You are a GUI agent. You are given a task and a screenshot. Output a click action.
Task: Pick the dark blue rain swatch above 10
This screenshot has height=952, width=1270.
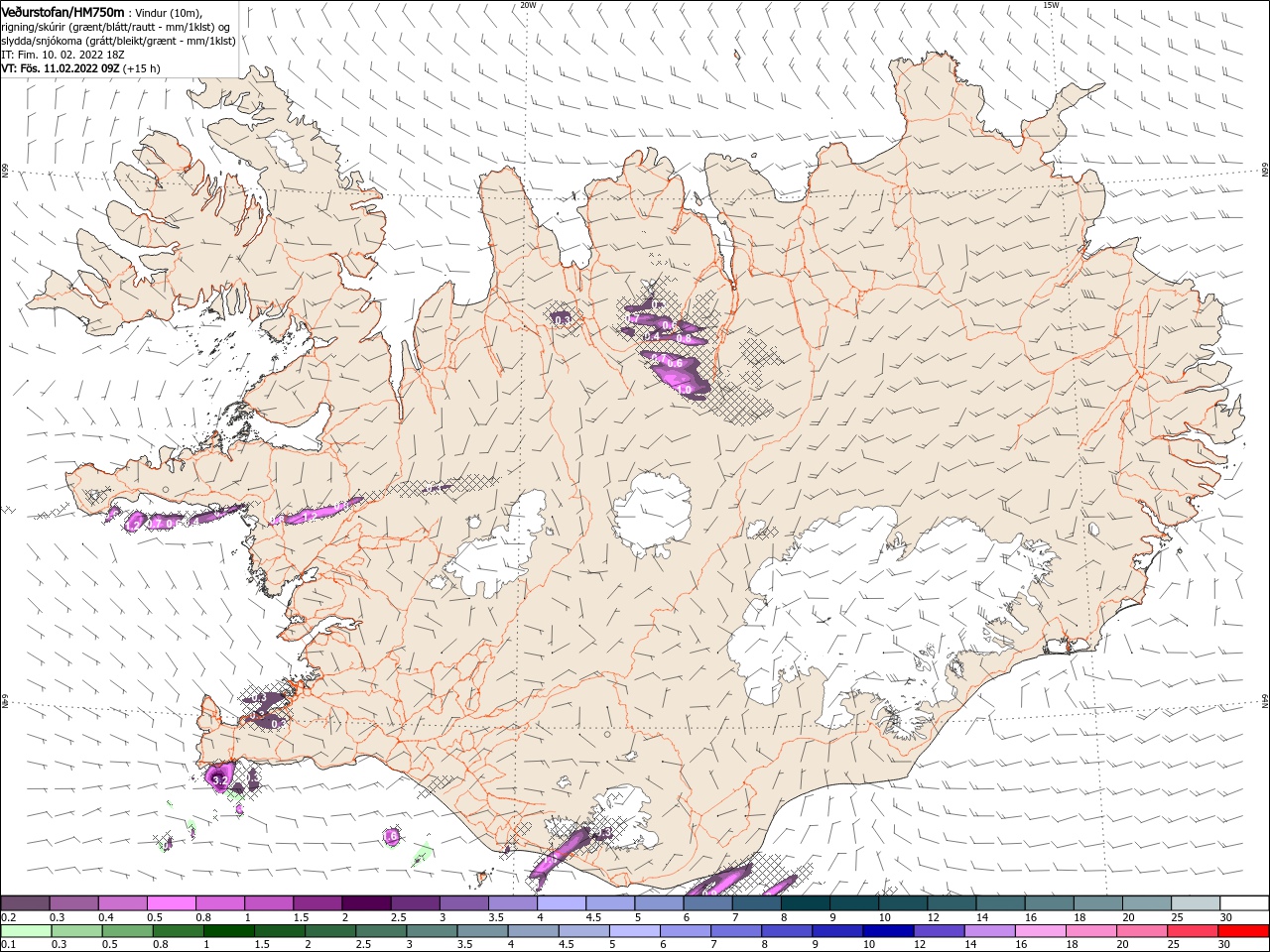pyautogui.click(x=888, y=931)
